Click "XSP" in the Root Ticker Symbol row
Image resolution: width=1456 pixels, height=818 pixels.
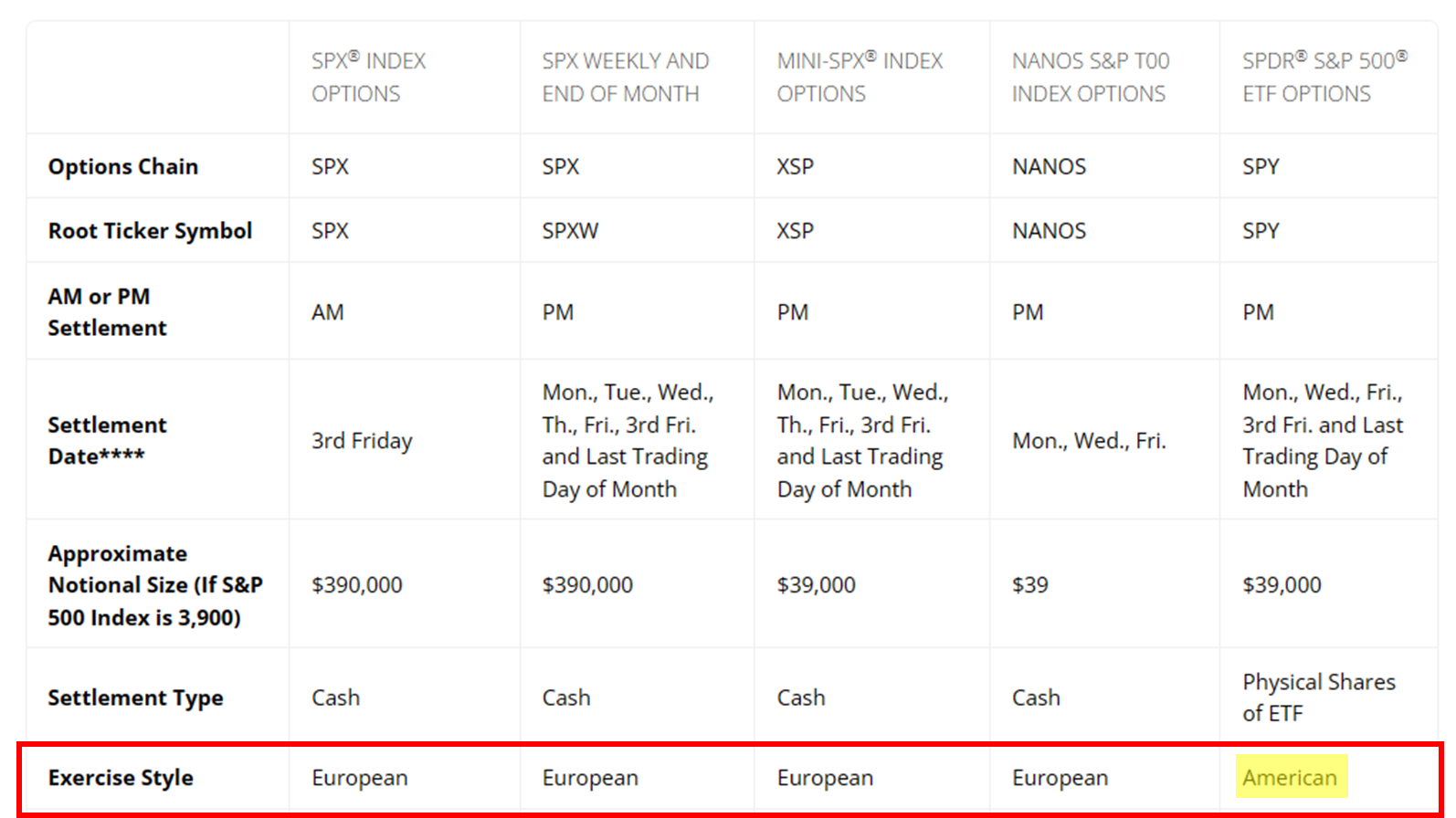(x=796, y=230)
